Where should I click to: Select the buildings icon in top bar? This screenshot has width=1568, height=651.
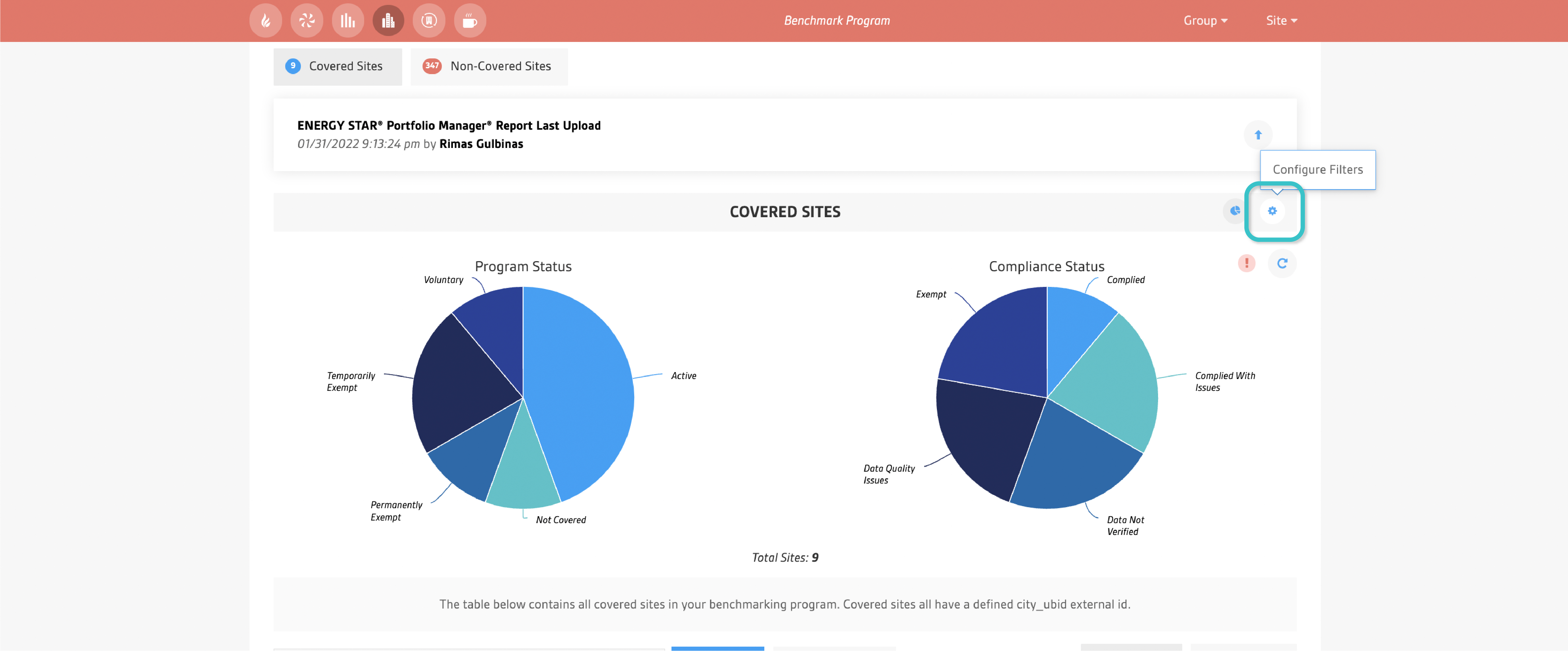[388, 21]
